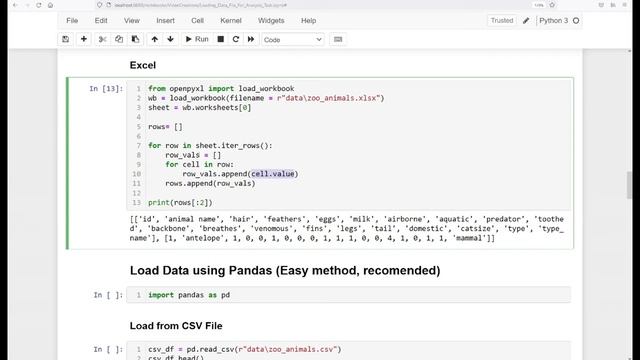Click the print(rows[:2]) line
Screen dimensions: 640x360
tap(180, 202)
